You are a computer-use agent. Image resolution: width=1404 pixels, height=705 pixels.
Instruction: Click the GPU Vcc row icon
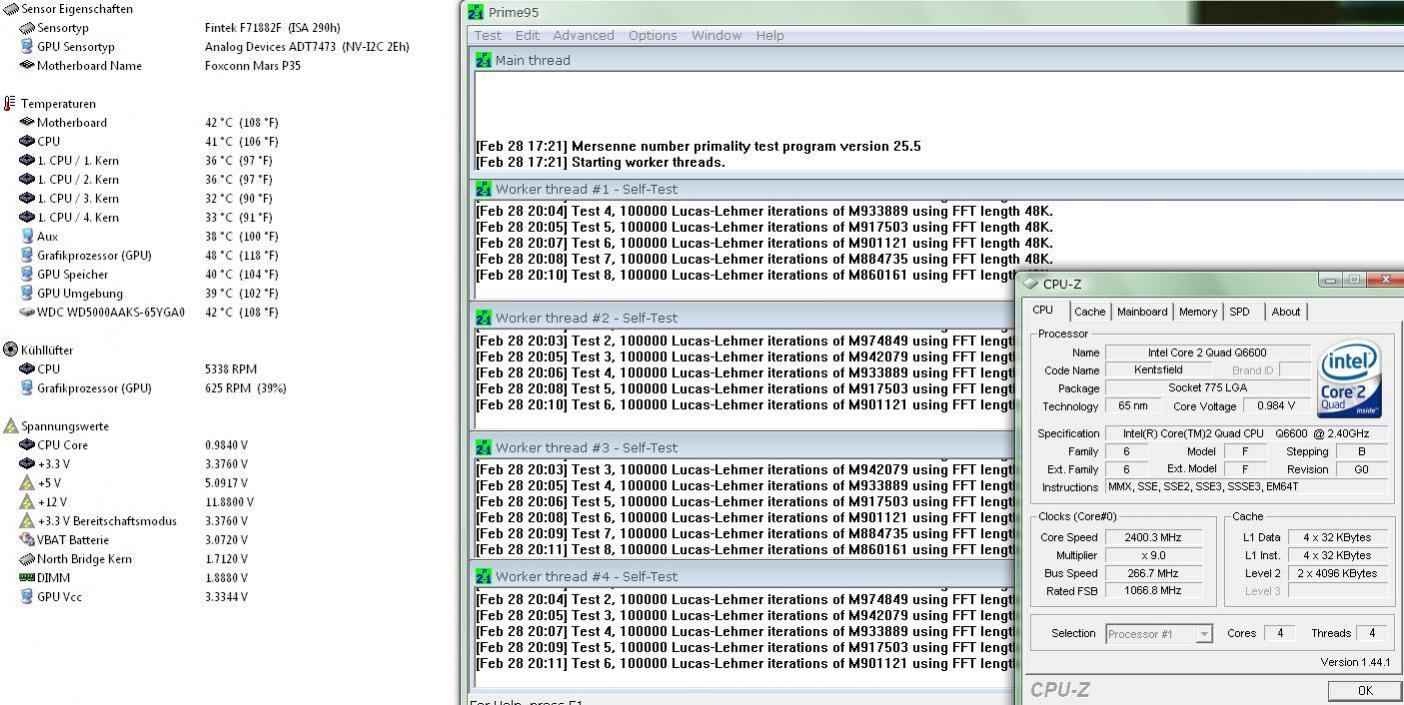point(27,597)
